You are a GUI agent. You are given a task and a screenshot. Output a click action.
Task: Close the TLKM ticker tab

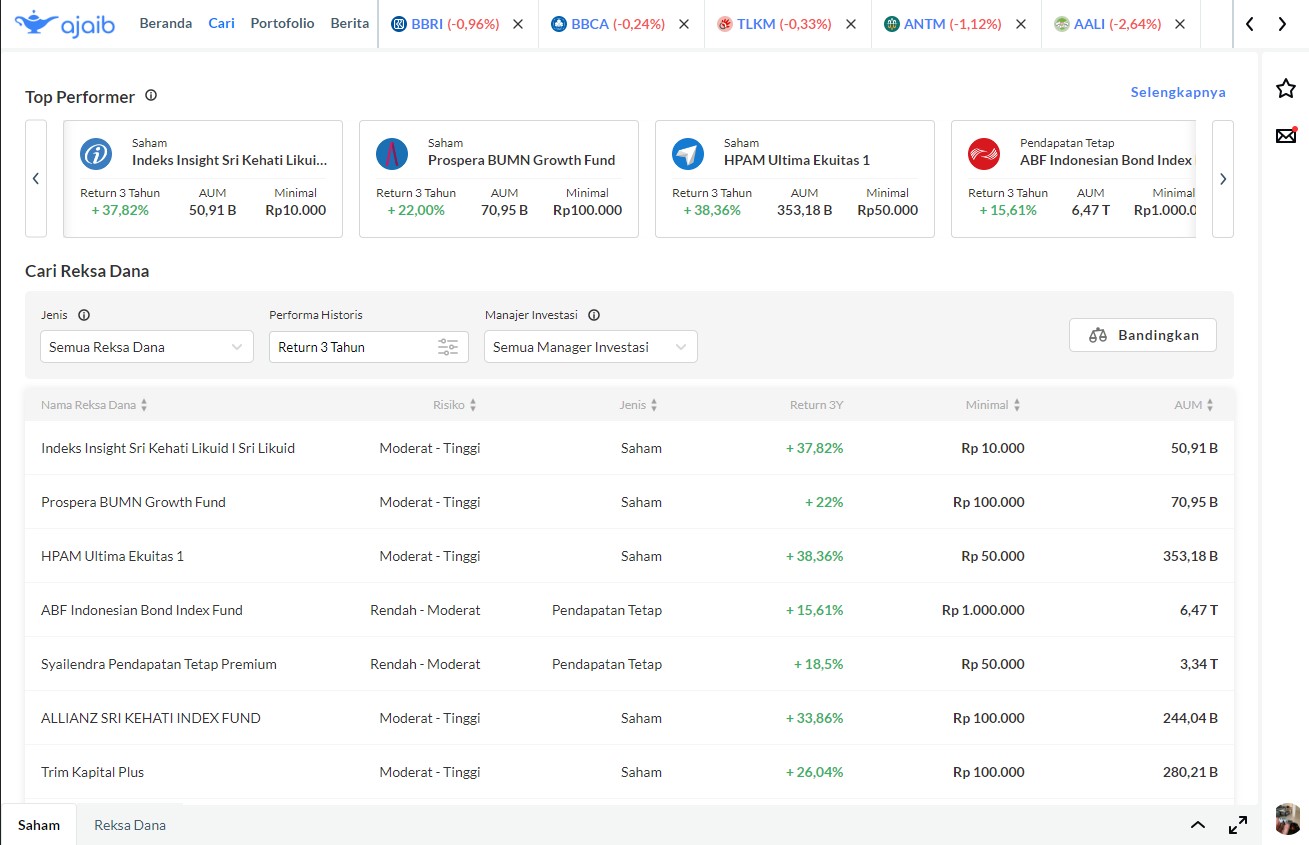pyautogui.click(x=850, y=24)
